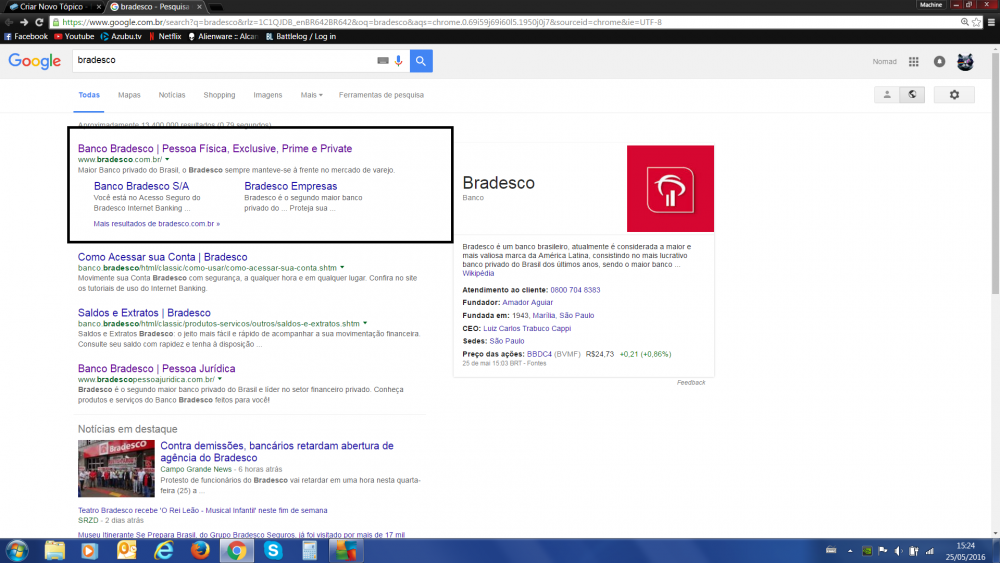
Task: Open Como Acessar sua Conta result
Action: 163,257
